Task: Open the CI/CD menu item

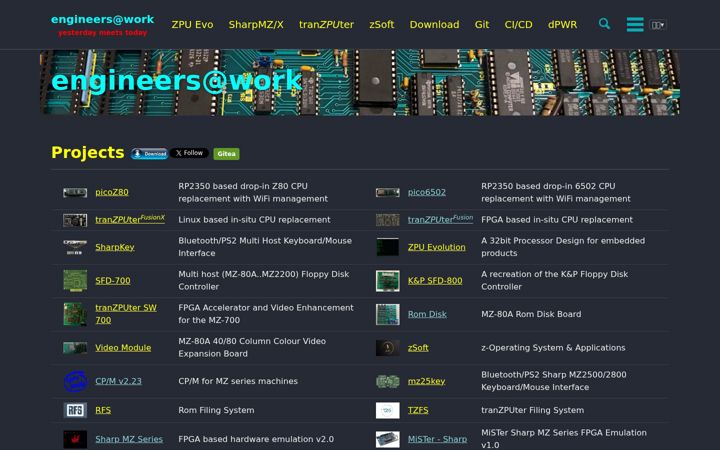Action: [518, 24]
